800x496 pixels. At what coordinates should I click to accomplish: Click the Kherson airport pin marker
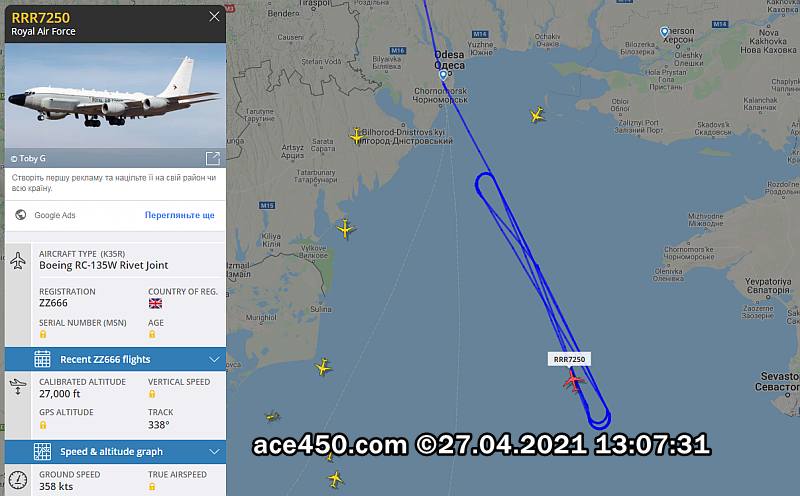664,32
